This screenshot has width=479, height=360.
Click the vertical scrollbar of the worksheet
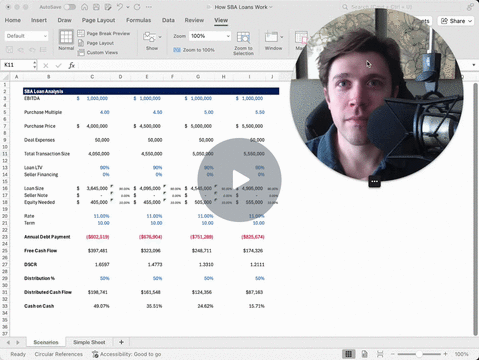pos(476,209)
